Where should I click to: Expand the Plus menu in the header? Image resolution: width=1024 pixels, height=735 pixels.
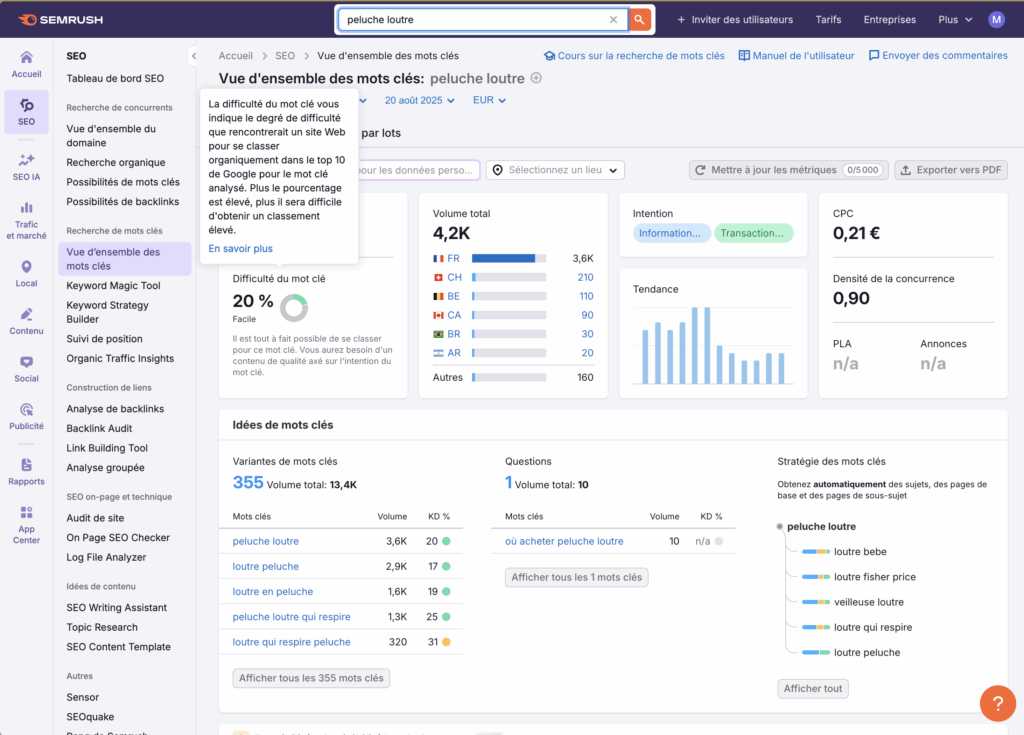[x=955, y=20]
